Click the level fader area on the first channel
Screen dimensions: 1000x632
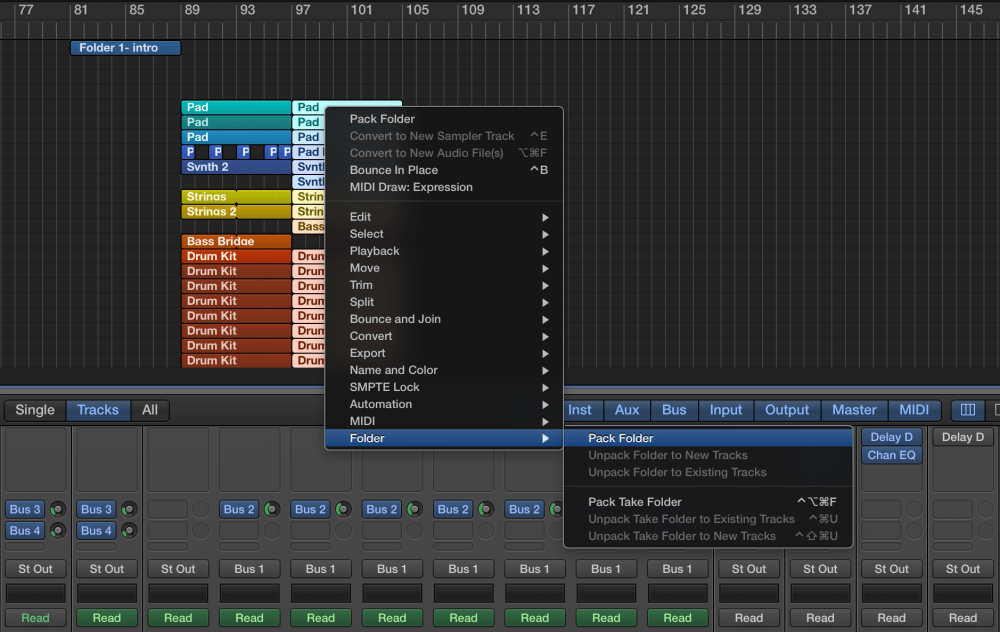coord(35,591)
